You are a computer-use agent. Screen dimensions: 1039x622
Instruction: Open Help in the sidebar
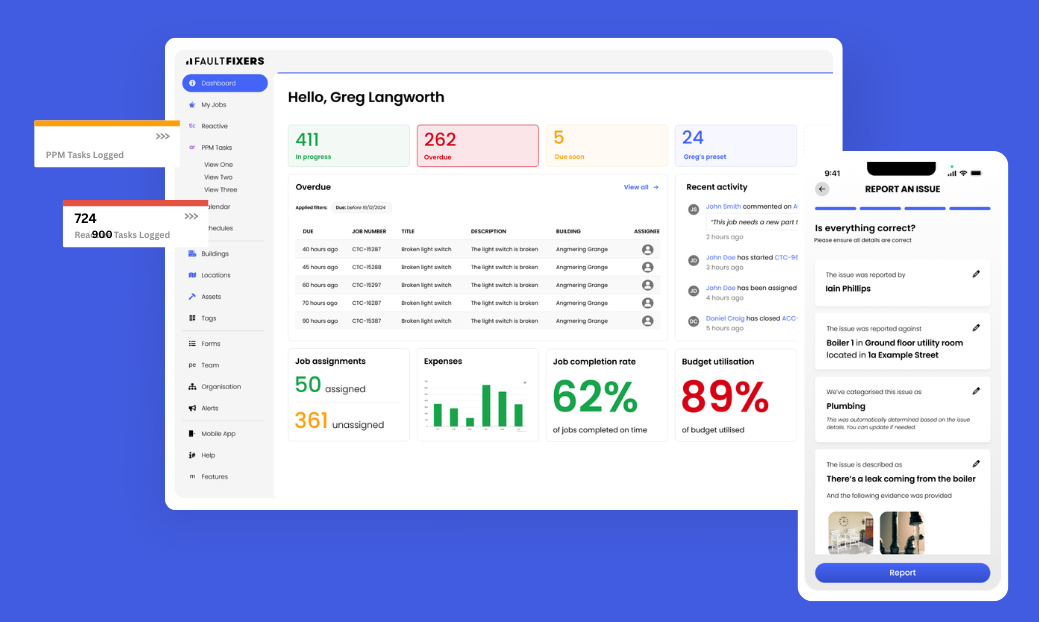click(x=208, y=455)
